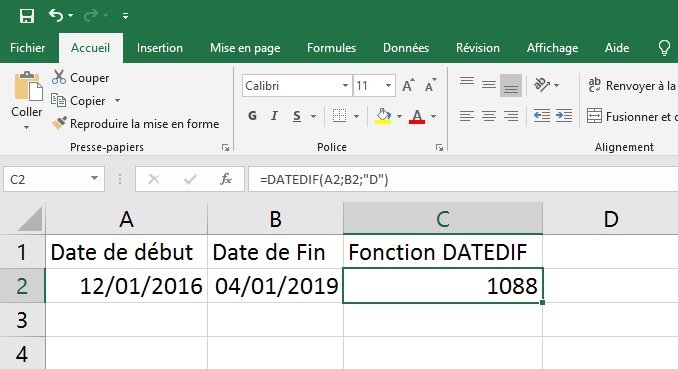Click the greyed-out Redo arrow

[x=91, y=16]
